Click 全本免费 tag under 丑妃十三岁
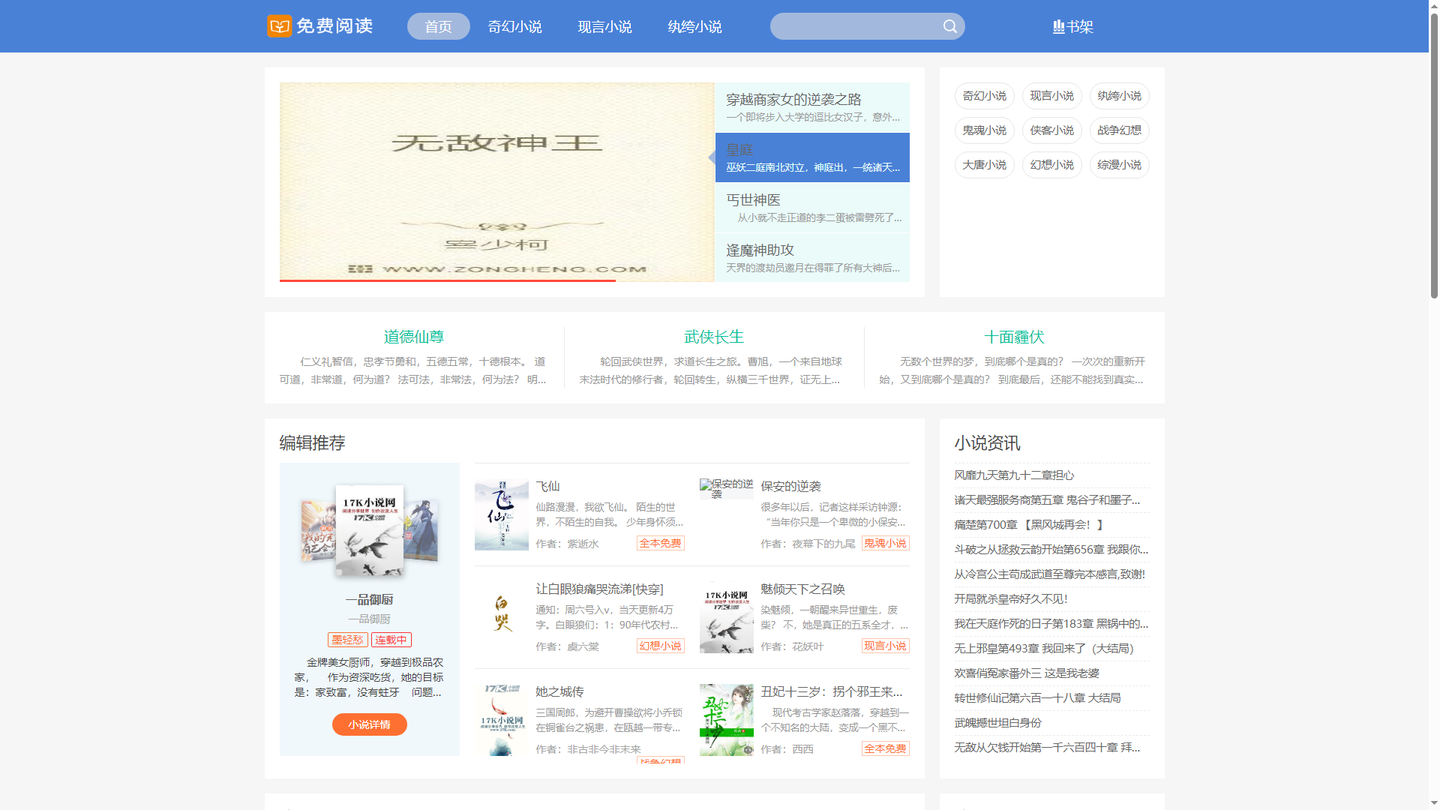Screen dimensions: 1440x810 click(x=885, y=749)
